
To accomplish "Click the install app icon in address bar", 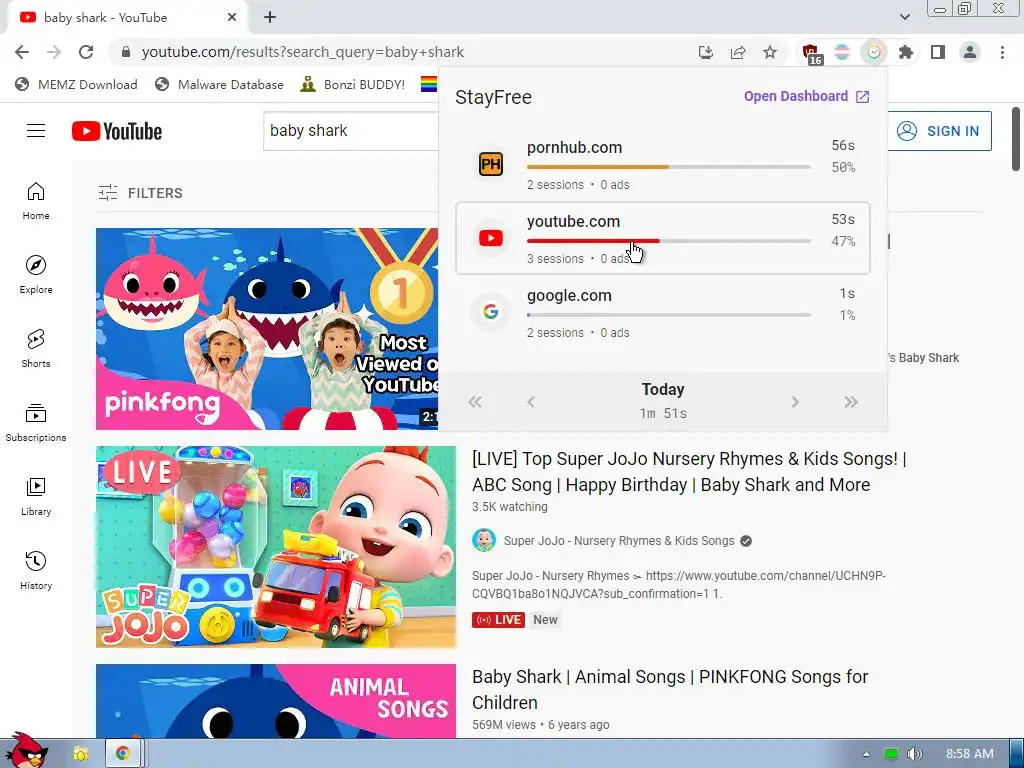I will [705, 52].
